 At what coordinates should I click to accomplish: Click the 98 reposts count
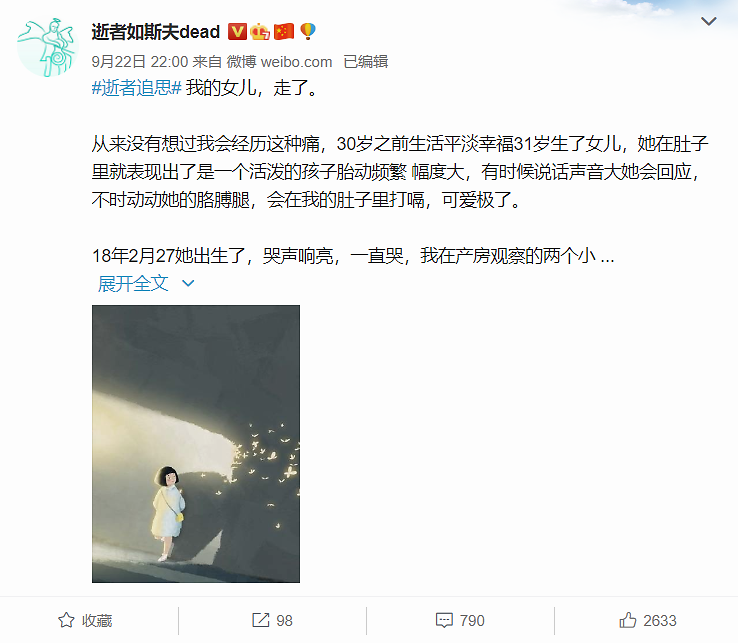click(284, 620)
